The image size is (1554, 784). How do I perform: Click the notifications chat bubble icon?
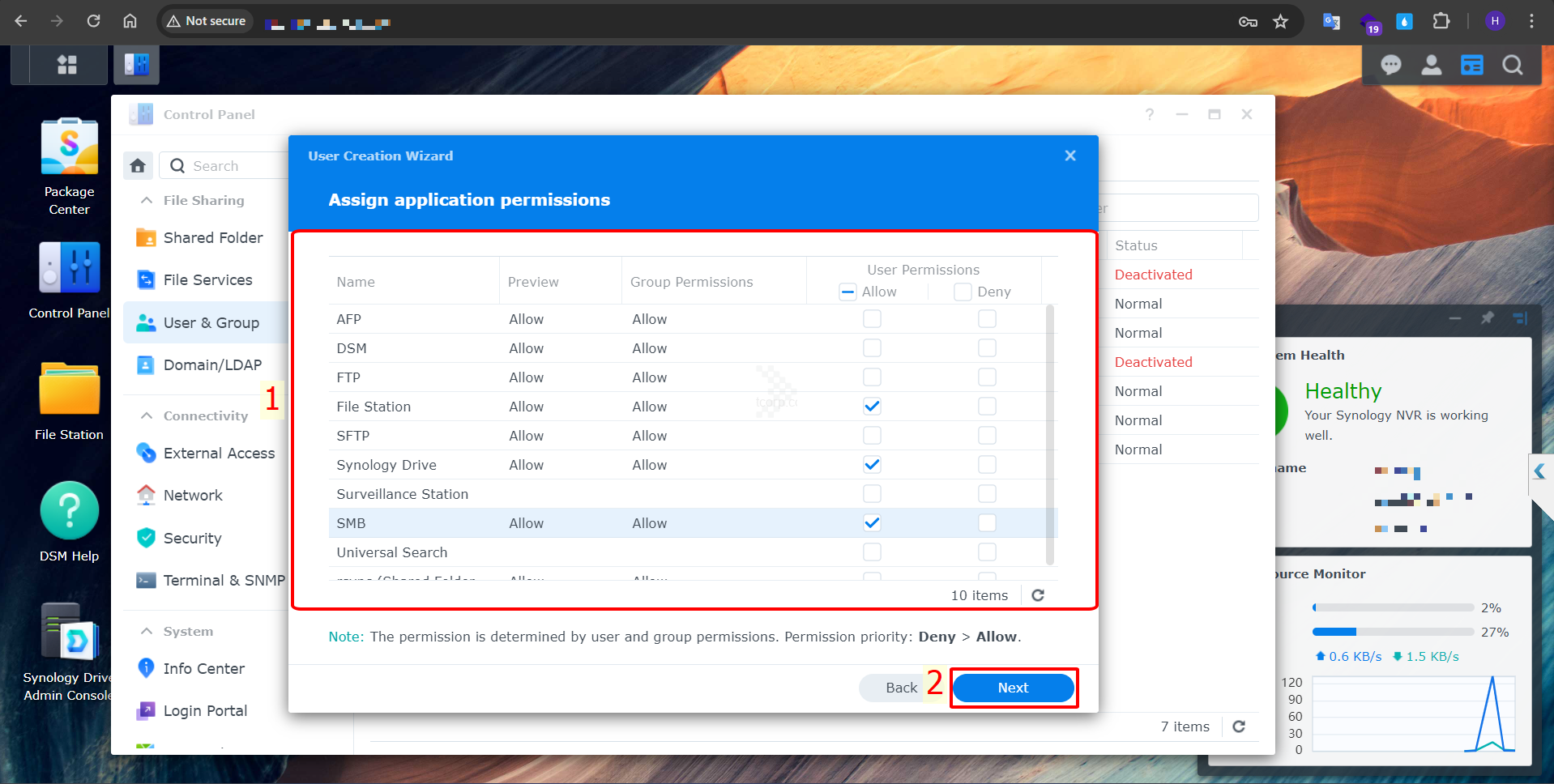tap(1390, 65)
